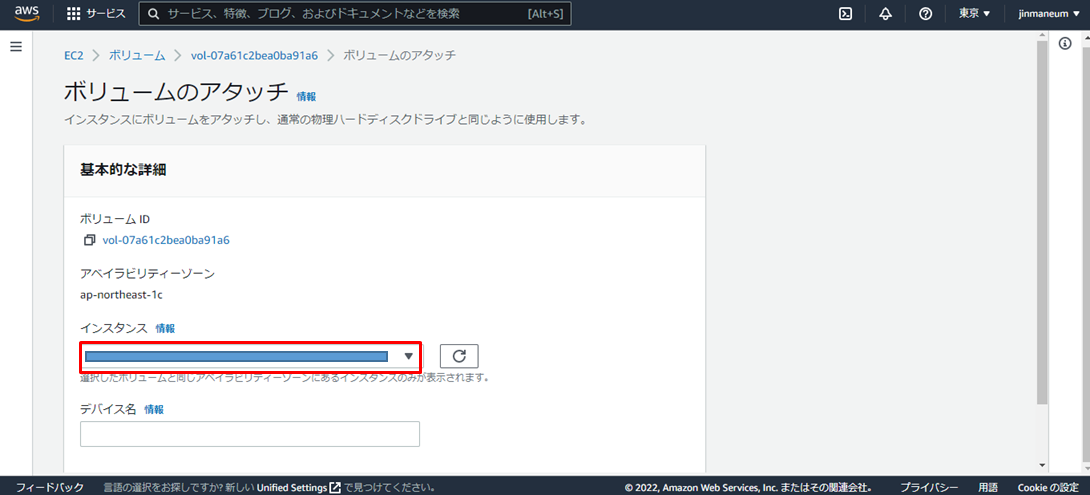This screenshot has height=495, width=1090.
Task: Open the インスタンス selection dropdown
Action: pyautogui.click(x=250, y=357)
